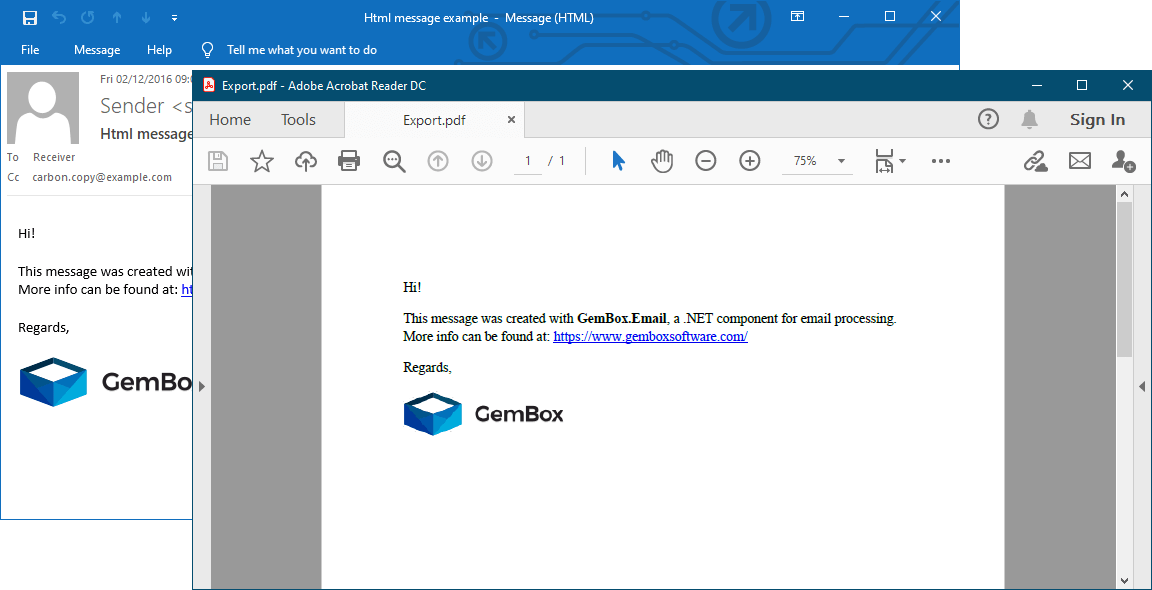Expand the left navigation pane arrow
Viewport: 1152px width, 590px height.
(x=201, y=386)
